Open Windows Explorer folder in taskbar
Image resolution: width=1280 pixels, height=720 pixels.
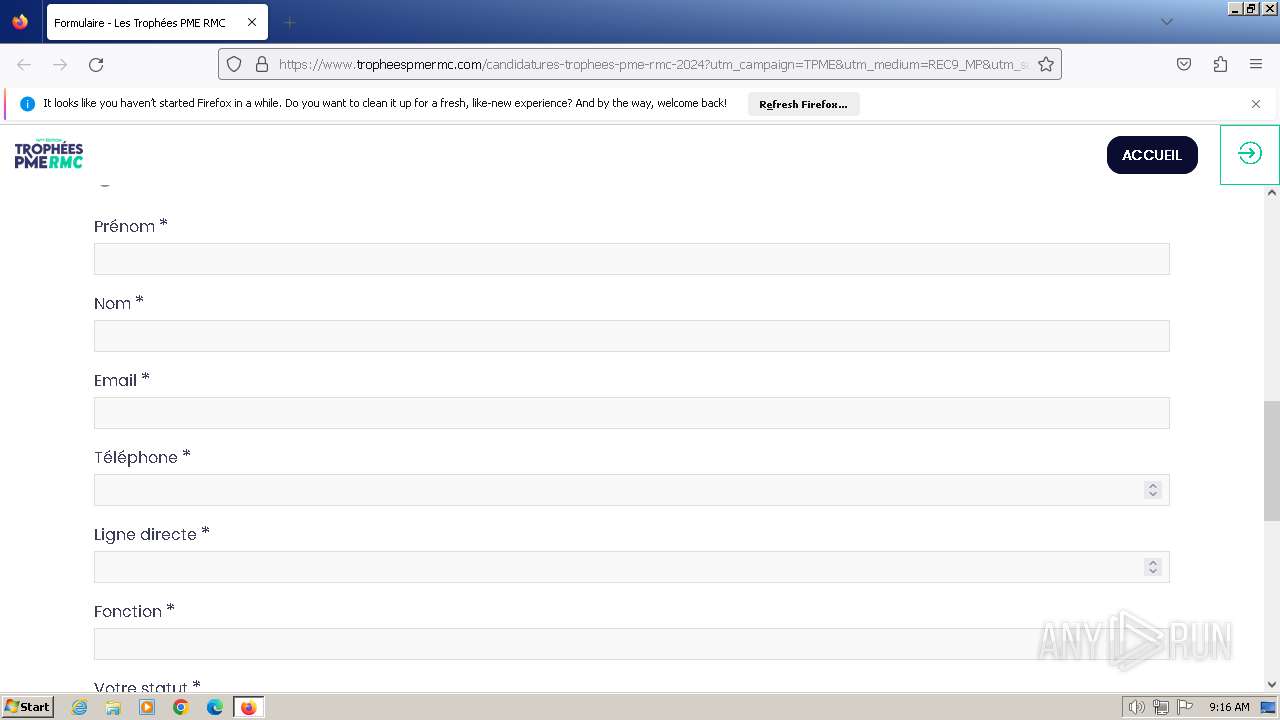tap(113, 707)
